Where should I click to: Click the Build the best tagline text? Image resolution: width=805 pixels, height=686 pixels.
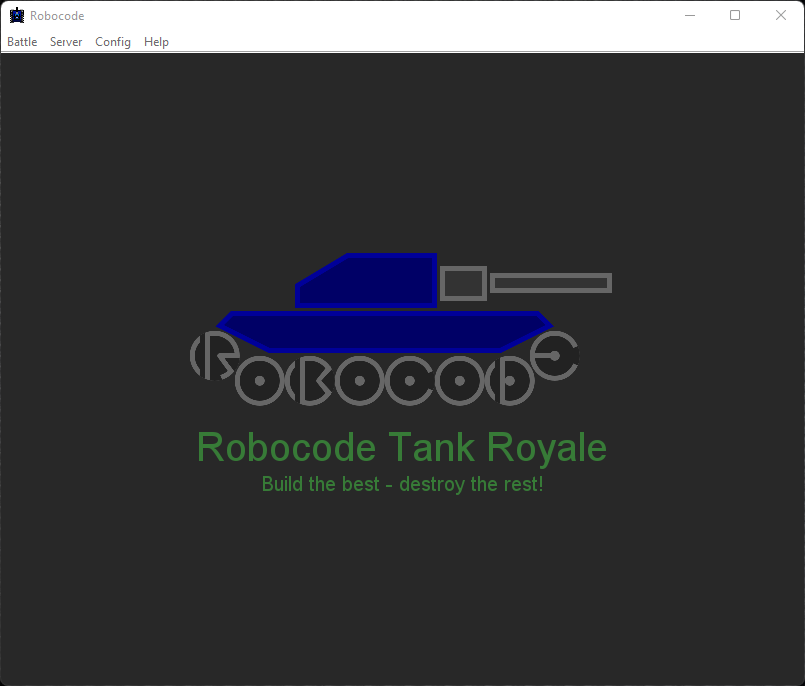coord(402,484)
